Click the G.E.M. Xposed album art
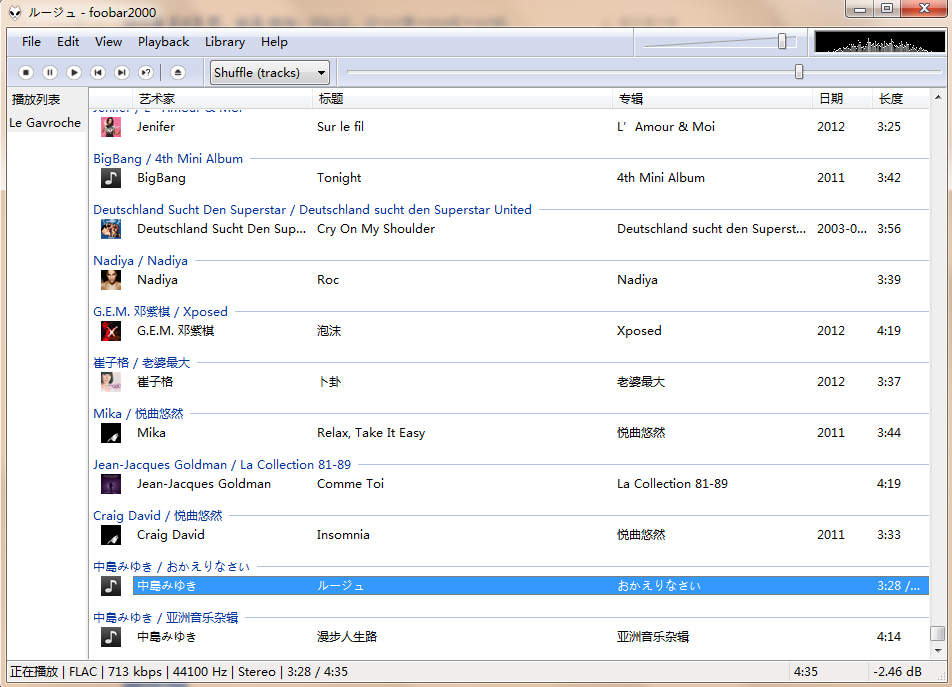Viewport: 952px width, 687px height. coord(110,331)
